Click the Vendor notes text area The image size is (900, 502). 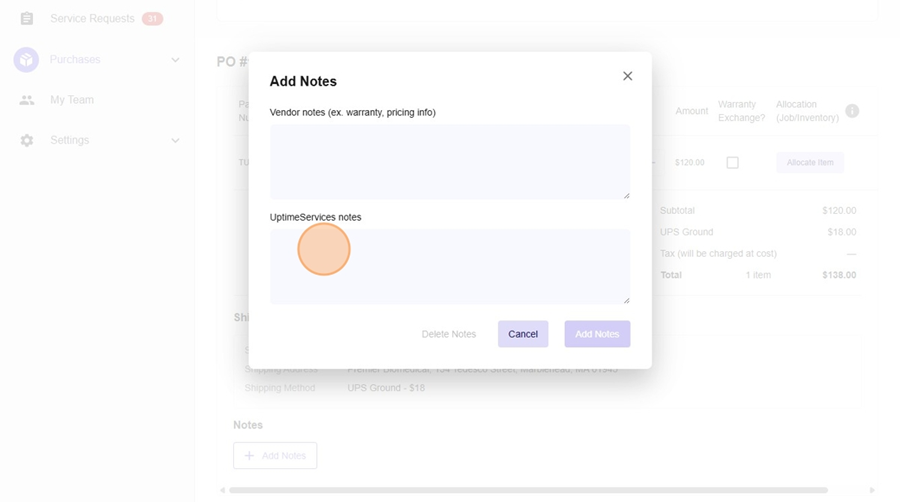coord(449,161)
